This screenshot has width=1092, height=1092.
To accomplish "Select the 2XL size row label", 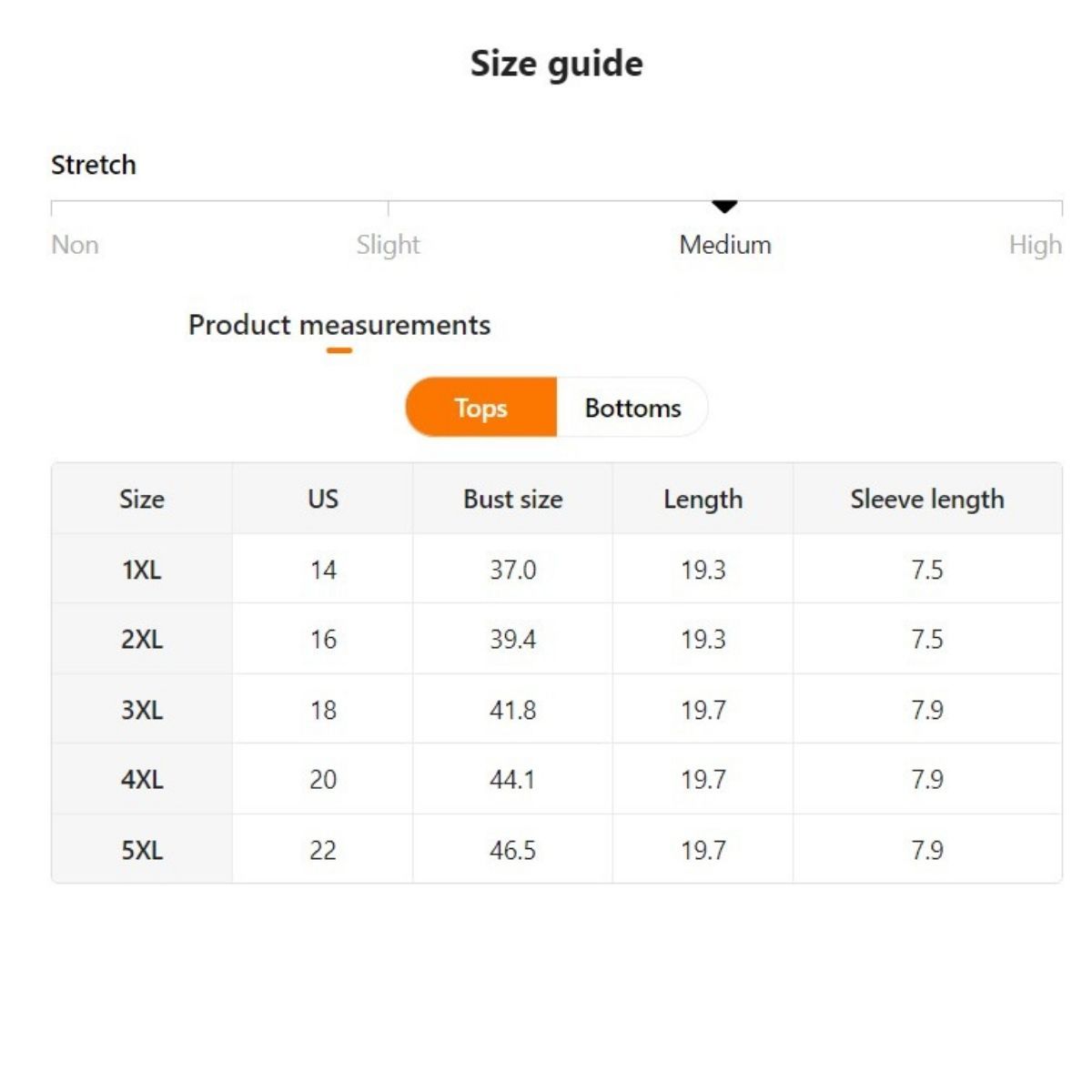I will [x=142, y=640].
